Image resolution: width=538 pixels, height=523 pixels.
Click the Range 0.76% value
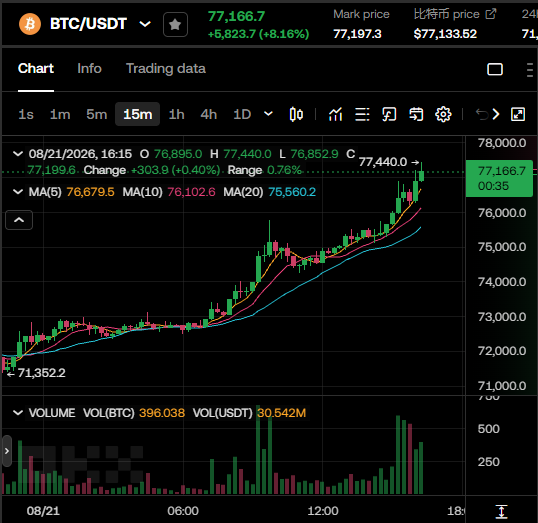(284, 170)
